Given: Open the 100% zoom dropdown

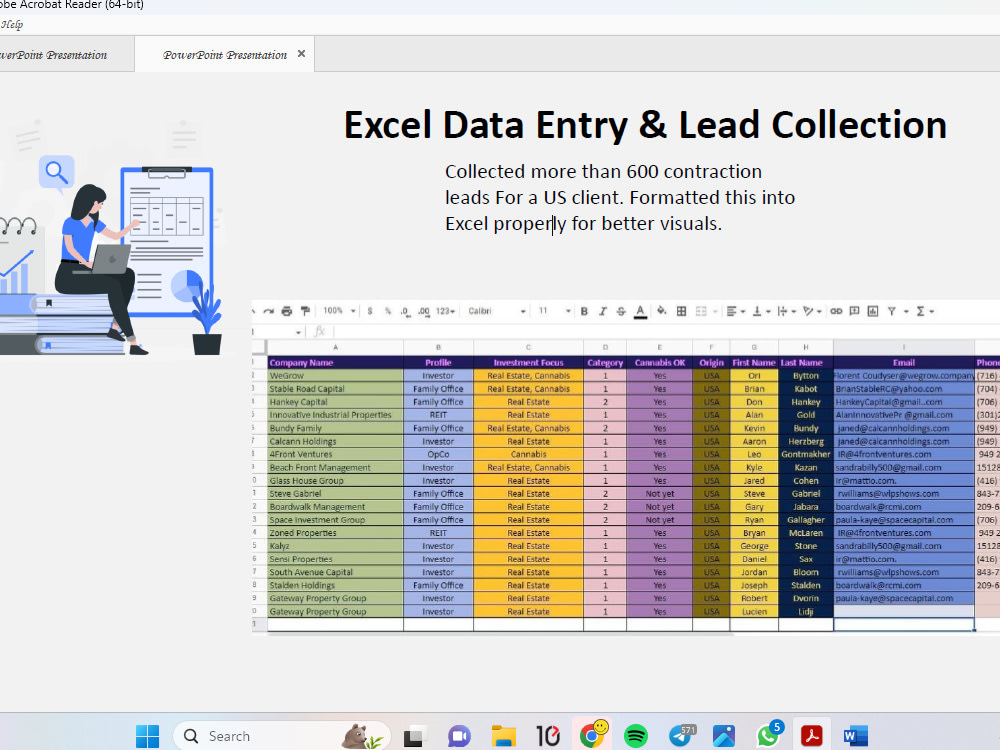Looking at the screenshot, I should (339, 311).
